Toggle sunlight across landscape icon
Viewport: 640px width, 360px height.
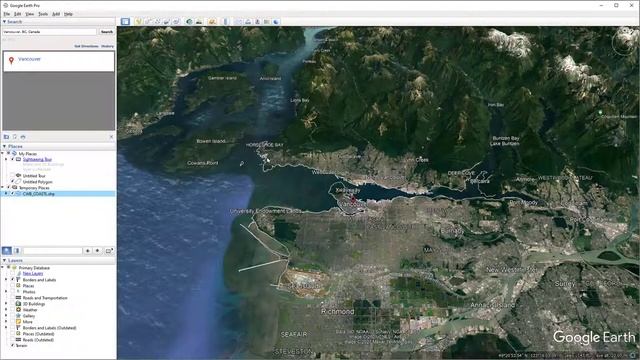[x=199, y=22]
